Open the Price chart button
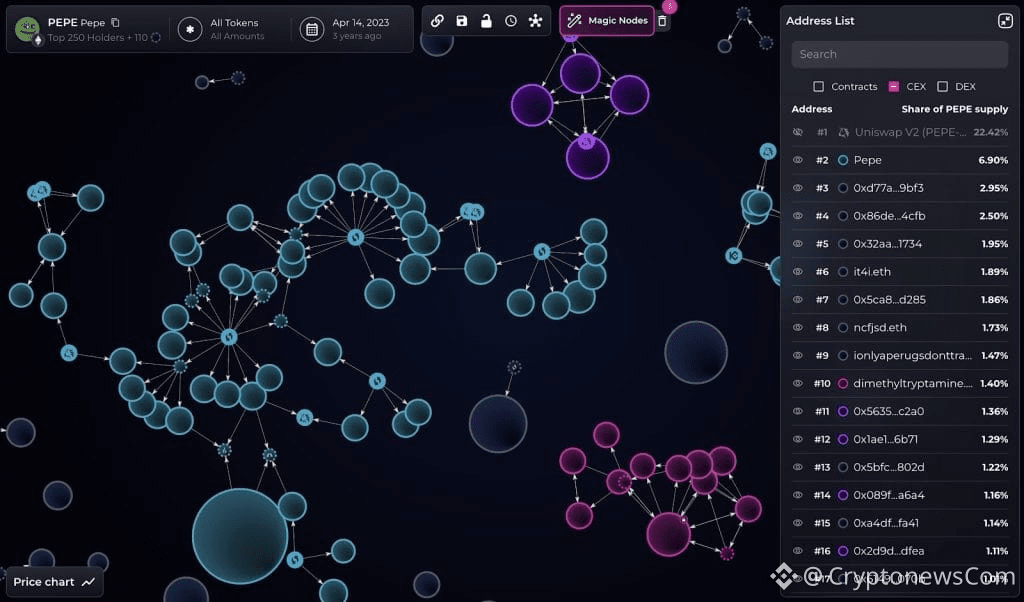Viewport: 1024px width, 602px height. (54, 582)
